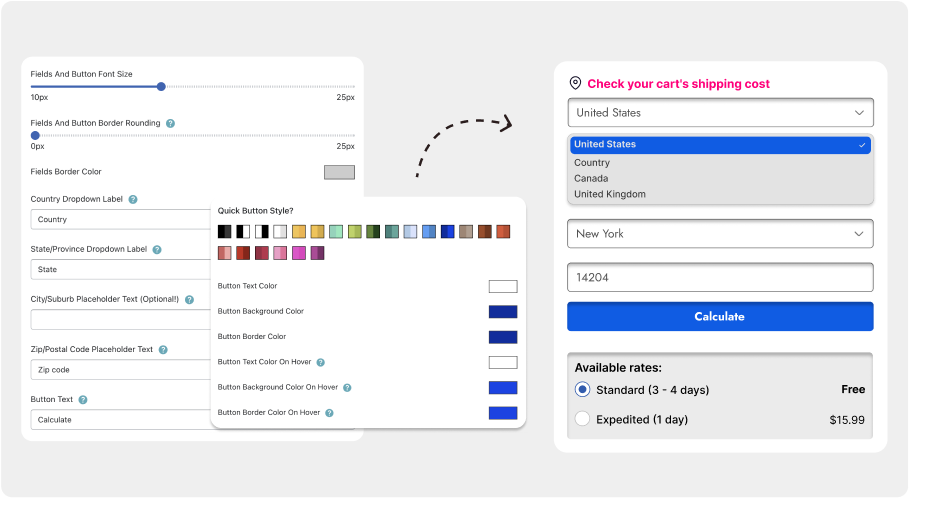Click the '$15.99' rate price
The width and height of the screenshot is (951, 515).
[847, 420]
